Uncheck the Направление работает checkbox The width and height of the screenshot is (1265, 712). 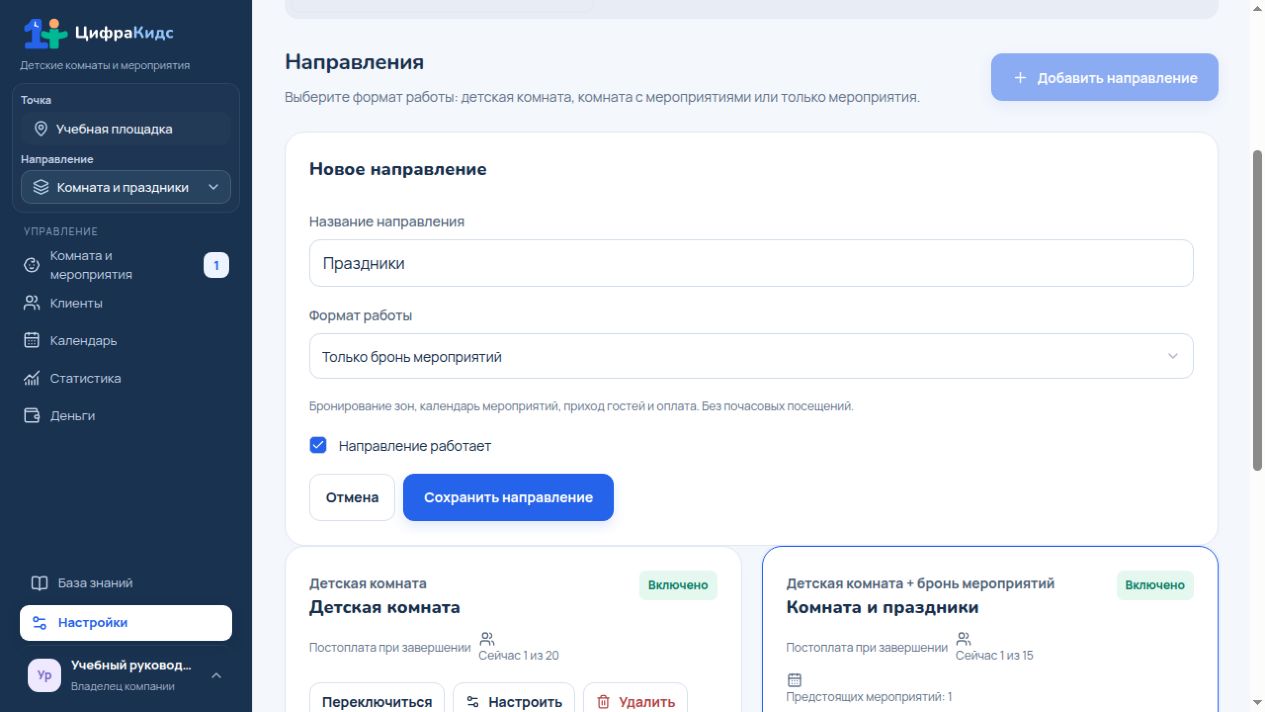(x=318, y=445)
